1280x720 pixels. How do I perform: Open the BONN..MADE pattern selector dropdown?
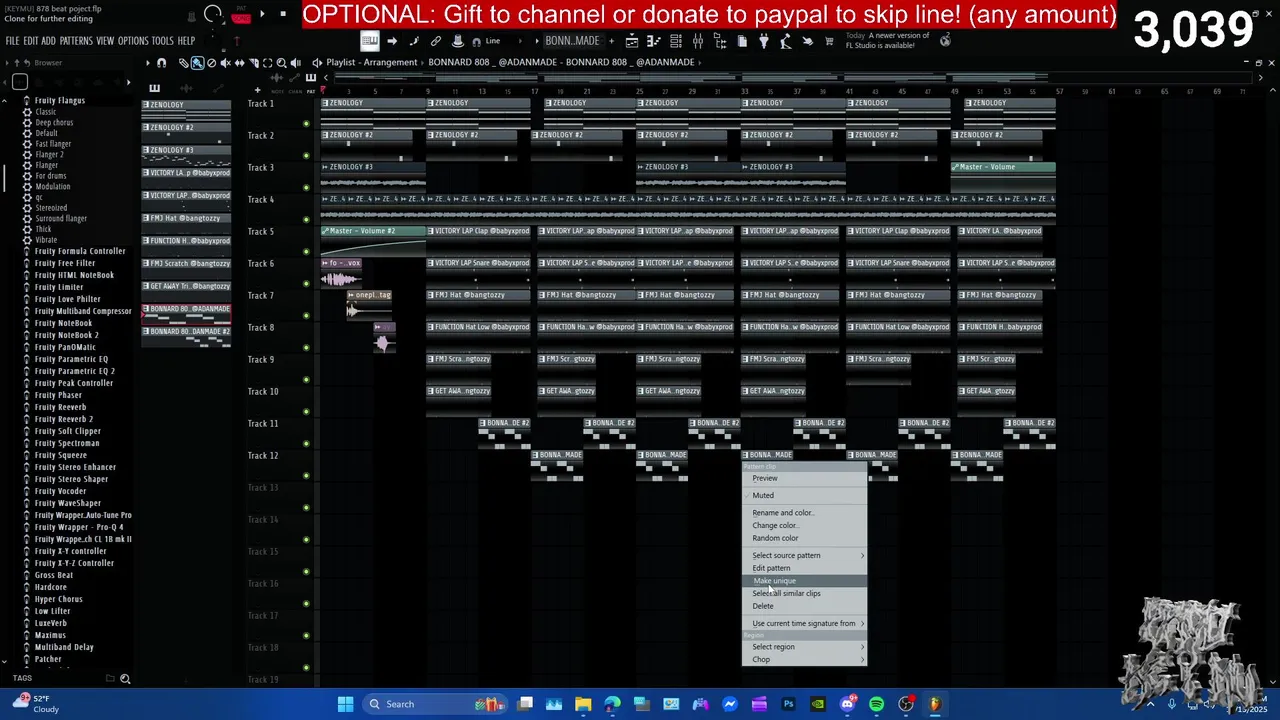click(x=572, y=41)
